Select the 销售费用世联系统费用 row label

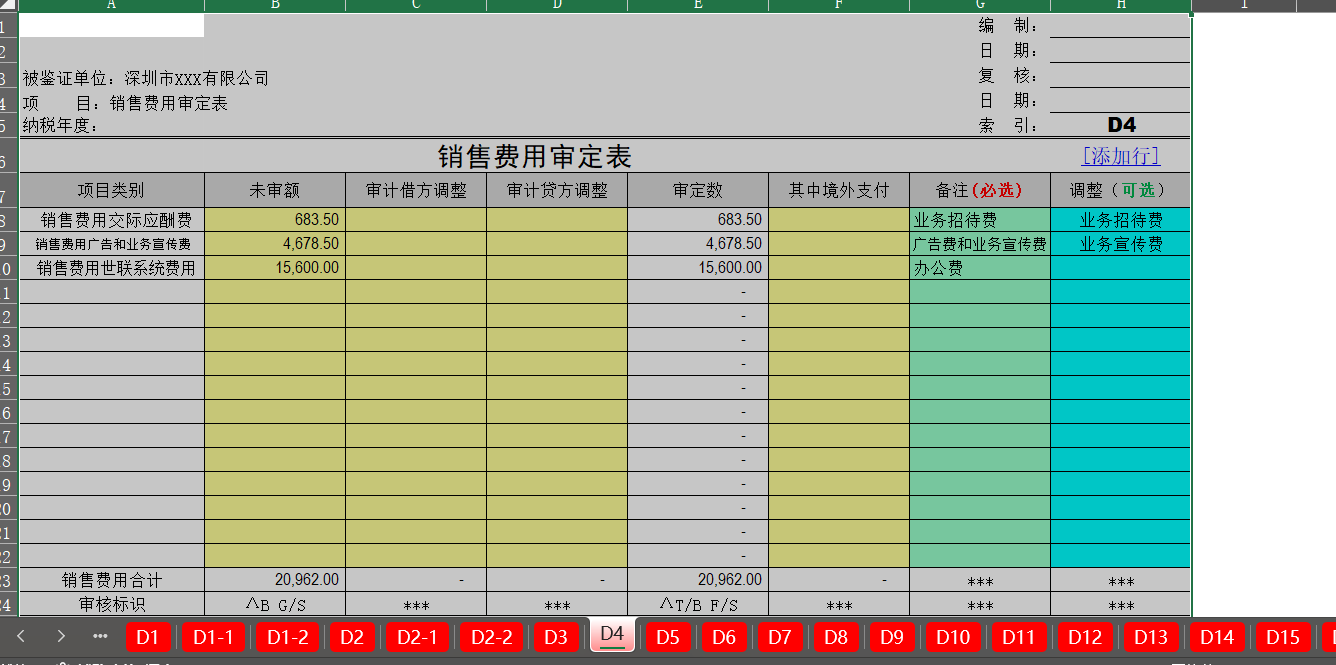[x=112, y=268]
